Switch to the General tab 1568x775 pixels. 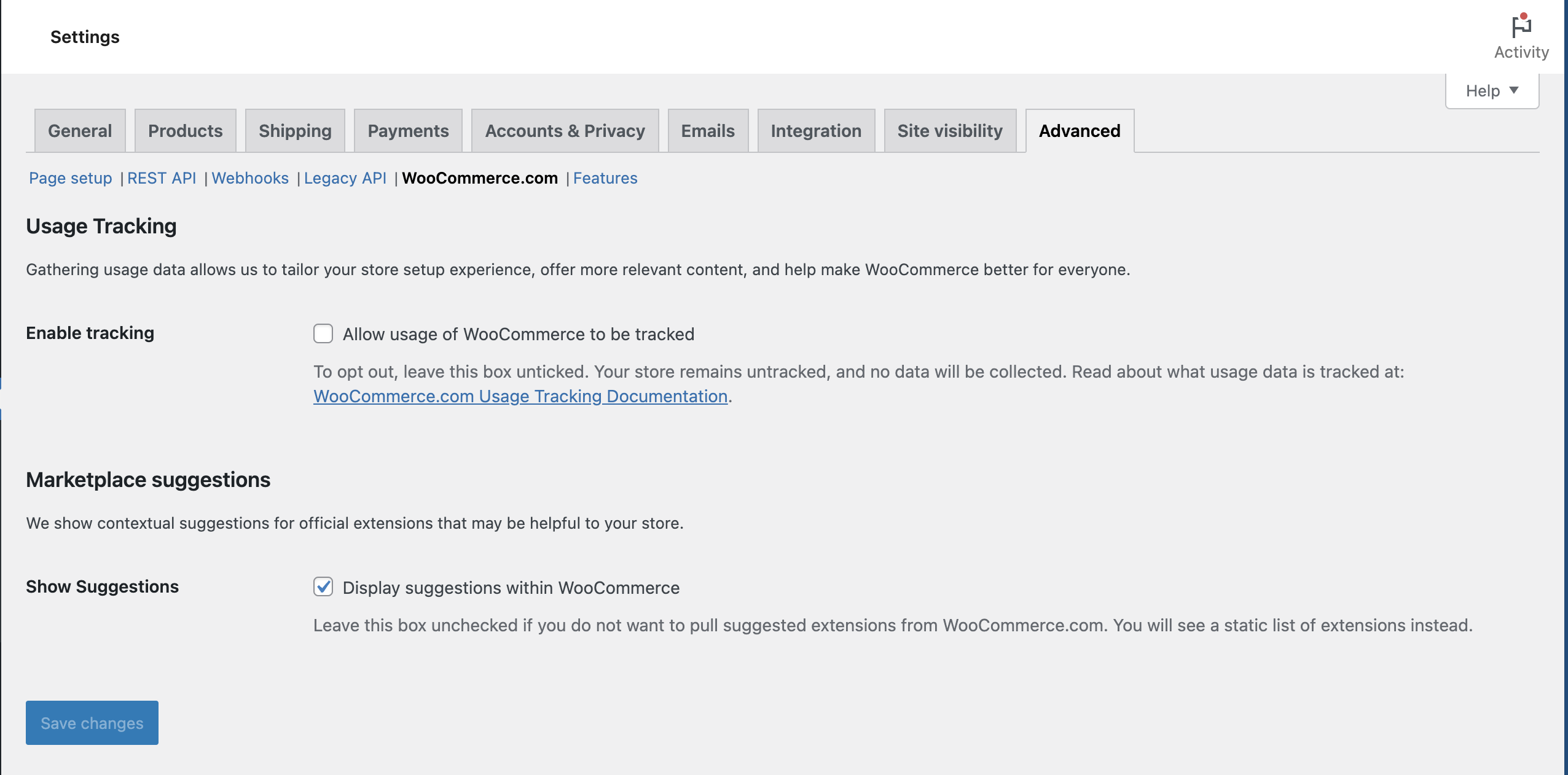pos(80,130)
